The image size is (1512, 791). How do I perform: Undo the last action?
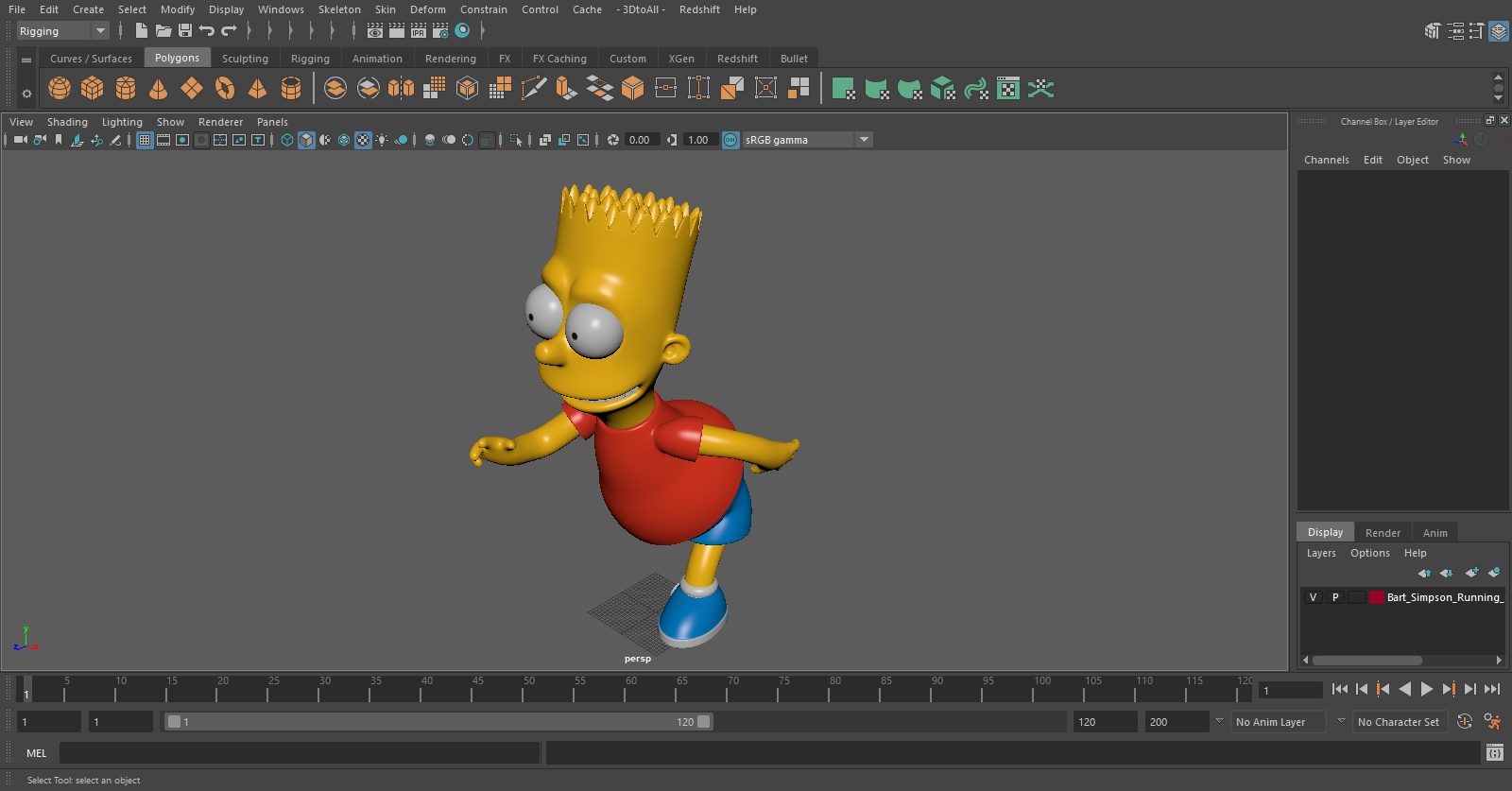207,31
